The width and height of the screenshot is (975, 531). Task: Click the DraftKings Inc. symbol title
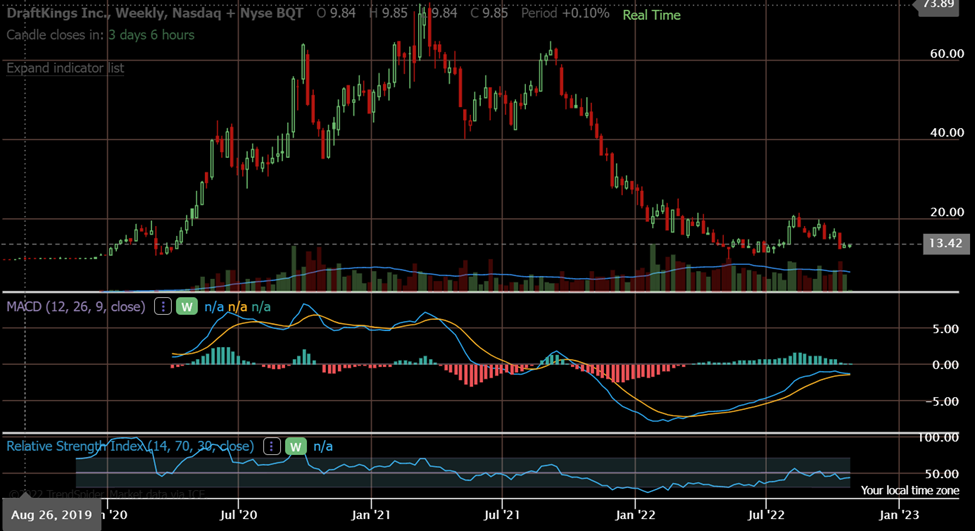tap(155, 13)
